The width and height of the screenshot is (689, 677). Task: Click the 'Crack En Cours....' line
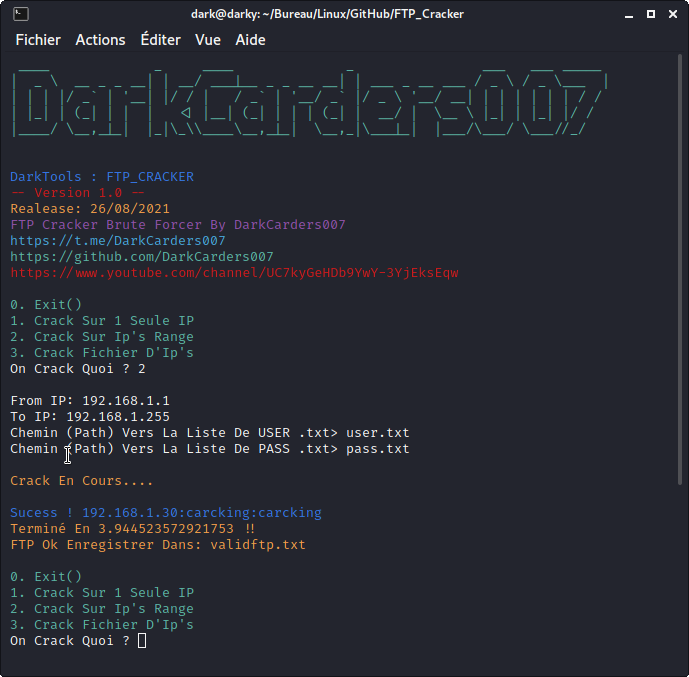pos(82,481)
